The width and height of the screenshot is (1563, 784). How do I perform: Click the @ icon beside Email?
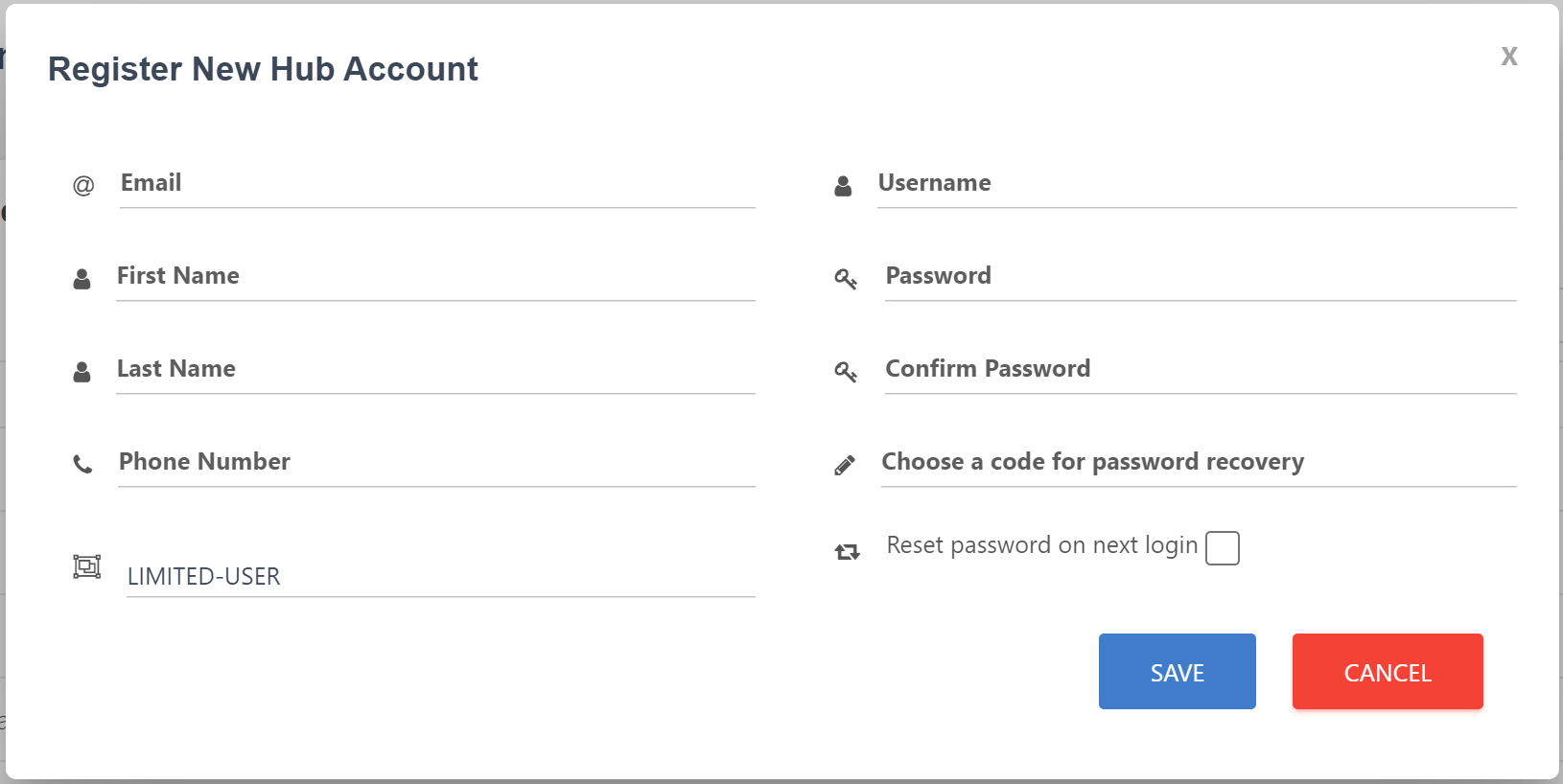click(83, 185)
